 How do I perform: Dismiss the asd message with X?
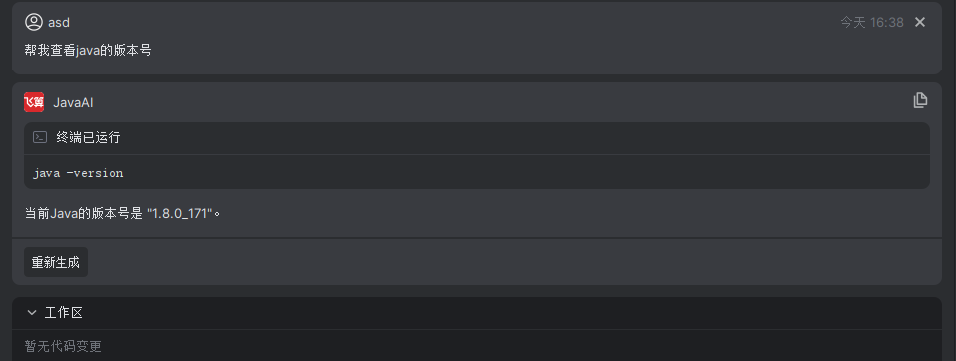(920, 23)
